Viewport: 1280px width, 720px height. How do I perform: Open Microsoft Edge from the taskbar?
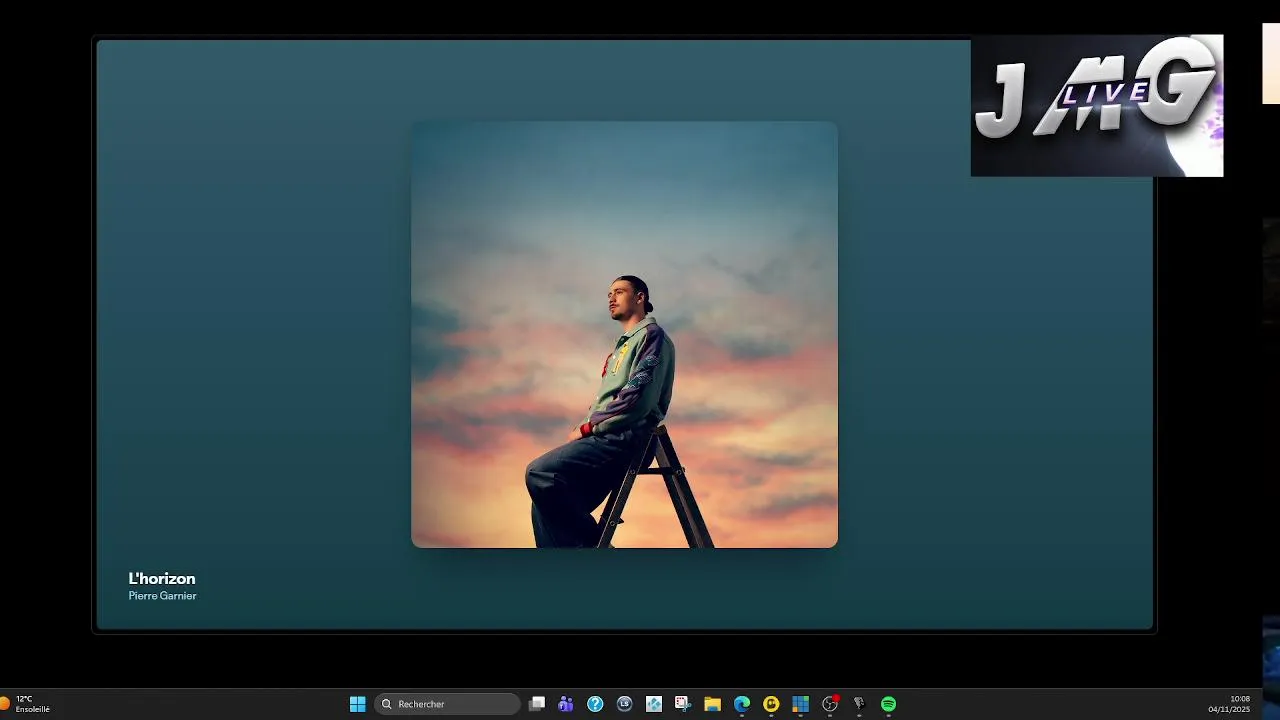[742, 704]
